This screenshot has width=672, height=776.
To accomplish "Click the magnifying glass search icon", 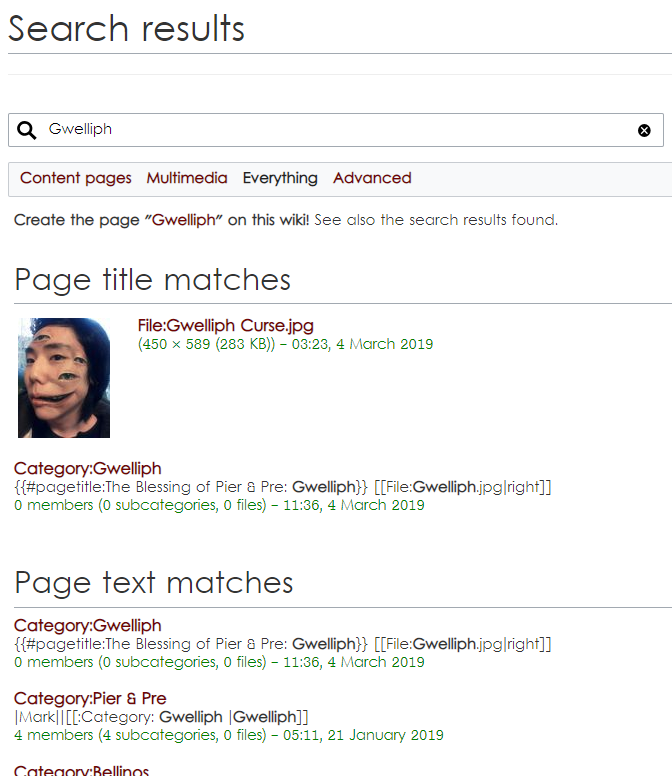I will [x=26, y=130].
